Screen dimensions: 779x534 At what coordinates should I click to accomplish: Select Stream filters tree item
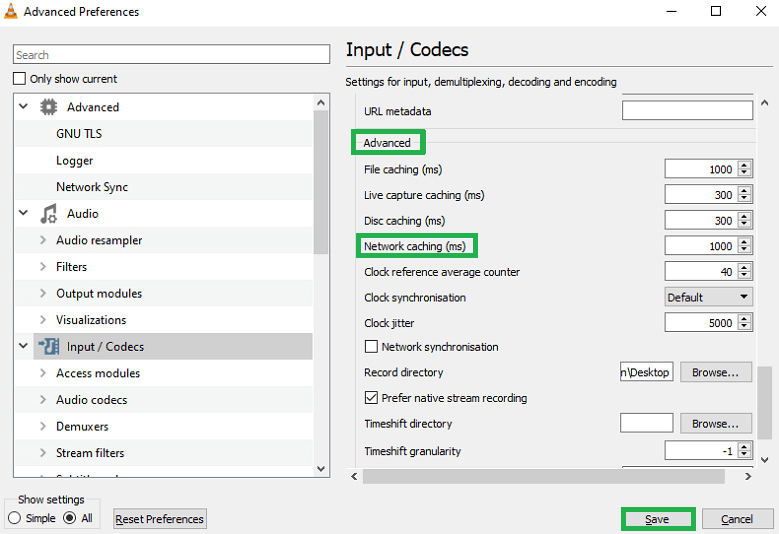click(x=90, y=453)
